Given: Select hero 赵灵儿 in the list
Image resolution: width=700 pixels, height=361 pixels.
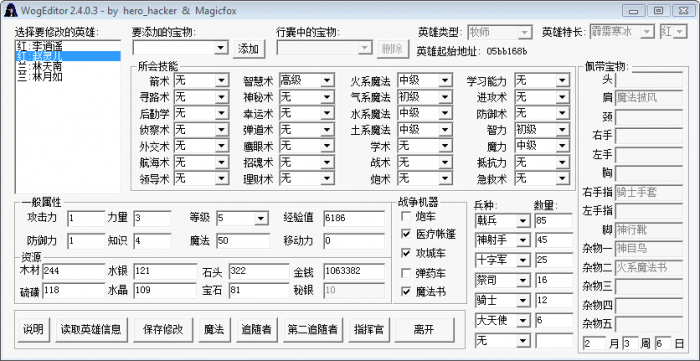Looking at the screenshot, I should (x=68, y=56).
